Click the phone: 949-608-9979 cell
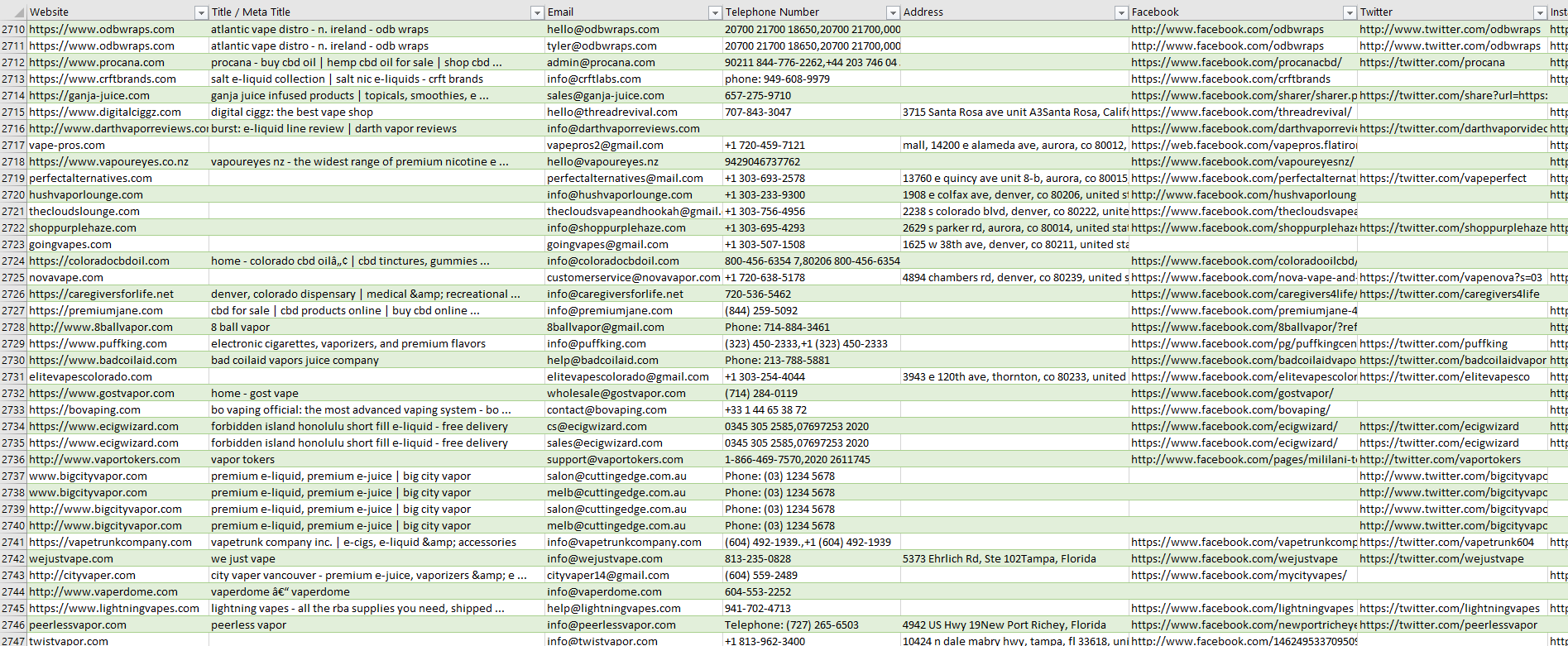Viewport: 1568px width, 646px height. tap(811, 79)
